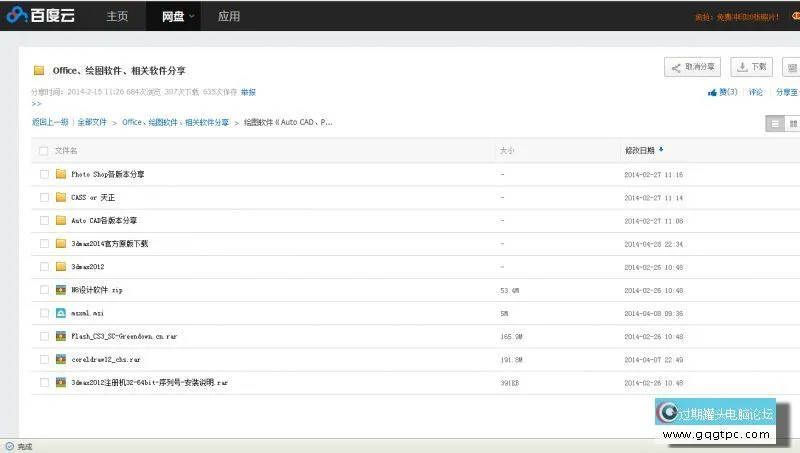The width and height of the screenshot is (800, 453).
Task: Open the Photo Shop各版本分享 folder name
Action: tap(108, 174)
